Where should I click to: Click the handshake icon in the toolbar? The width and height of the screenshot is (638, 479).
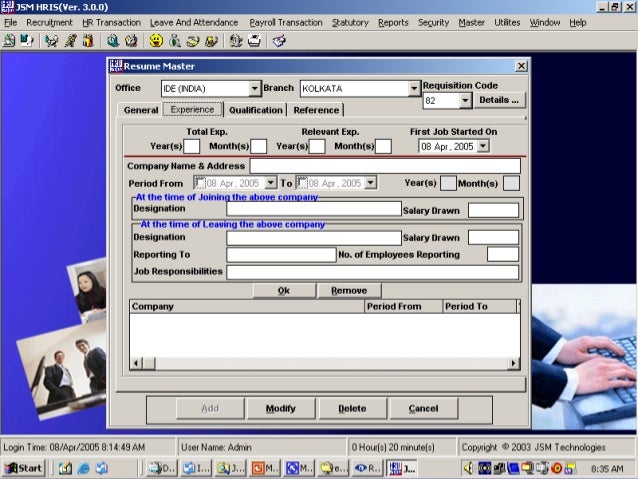[51, 41]
